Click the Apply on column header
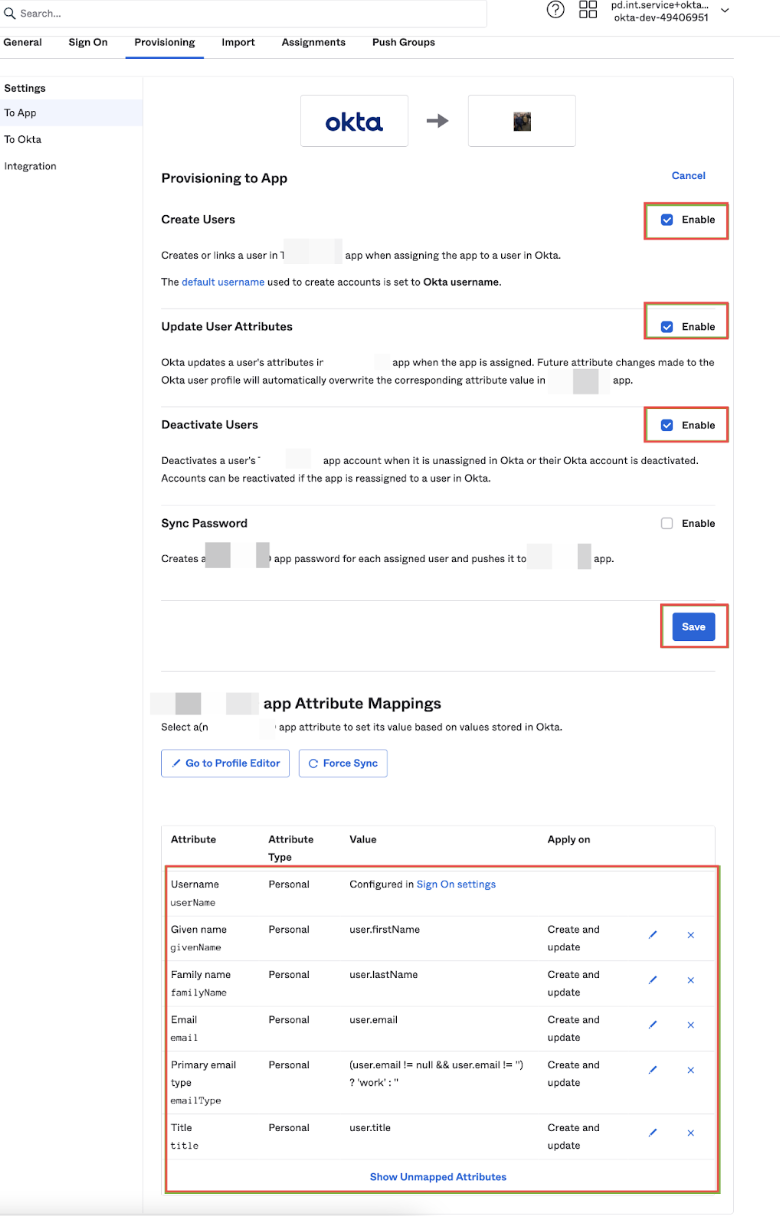 569,839
